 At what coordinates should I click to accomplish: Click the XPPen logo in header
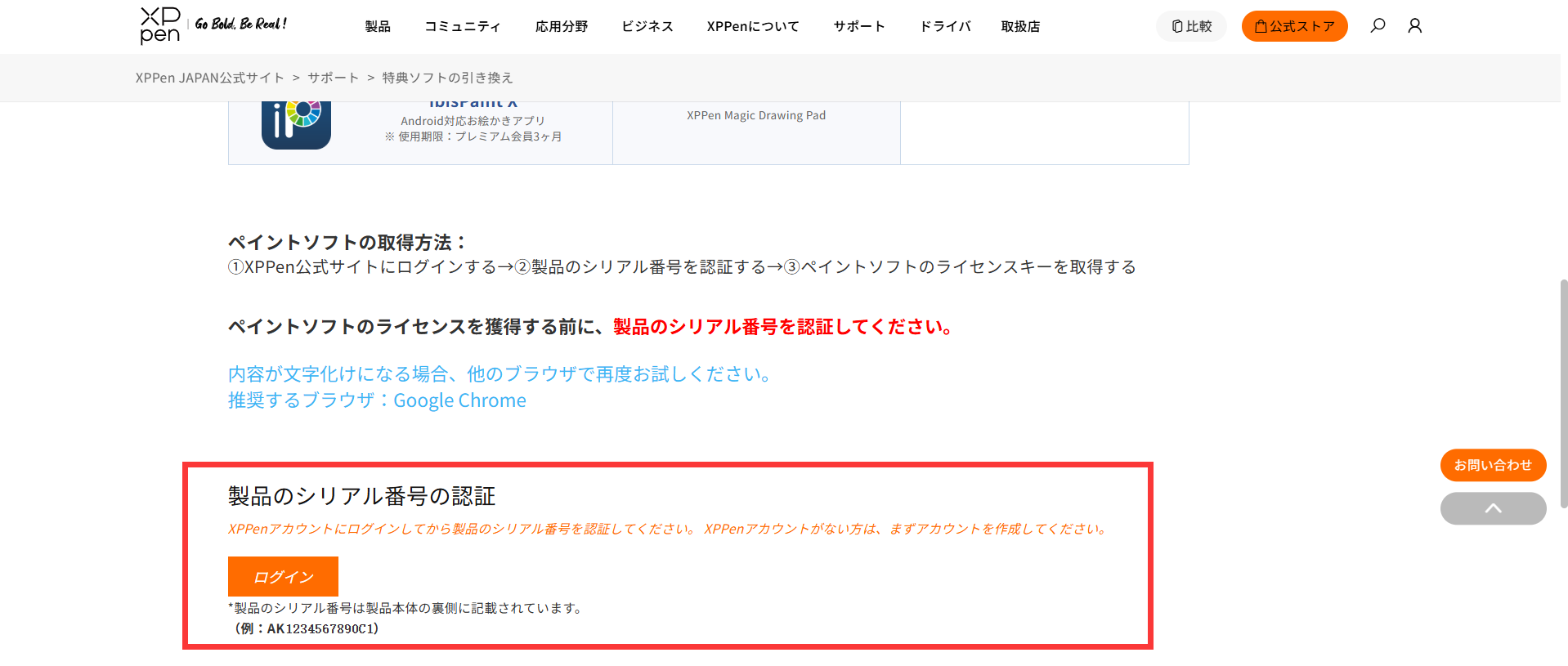click(160, 25)
